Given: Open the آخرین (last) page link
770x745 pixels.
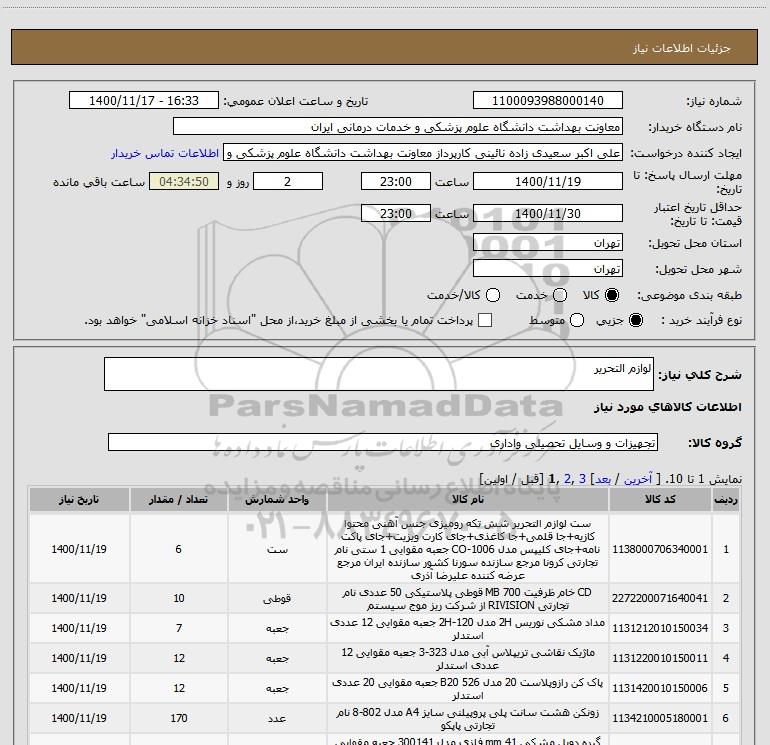Looking at the screenshot, I should pyautogui.click(x=637, y=479).
